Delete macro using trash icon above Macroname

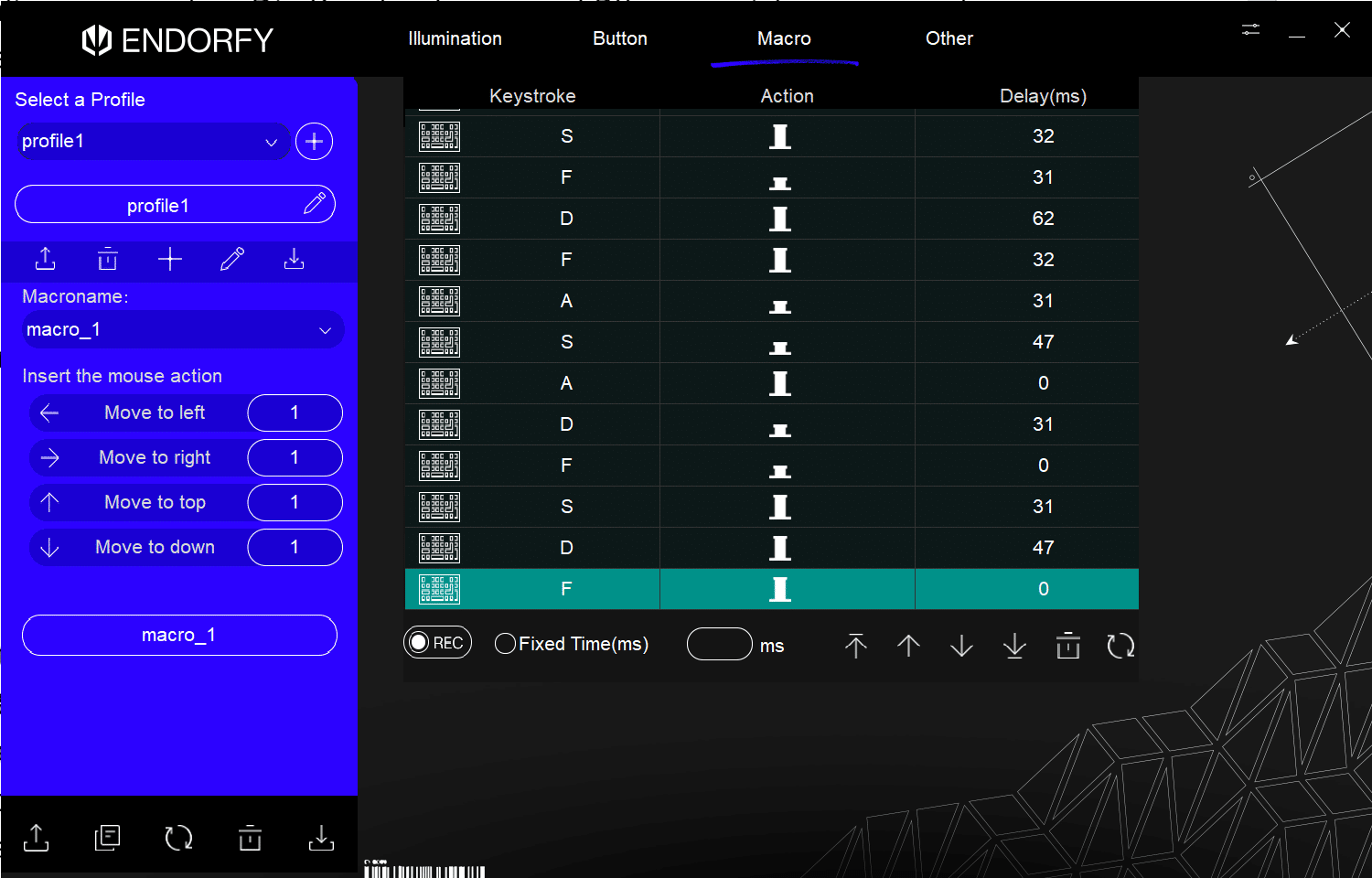[x=108, y=260]
